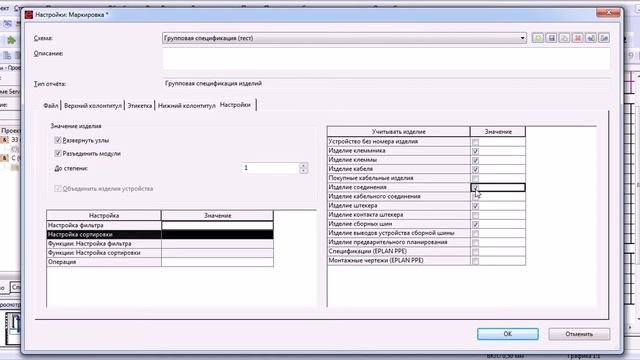Click the Изделие штекера row label
This screenshot has width=640, height=360.
coord(353,206)
